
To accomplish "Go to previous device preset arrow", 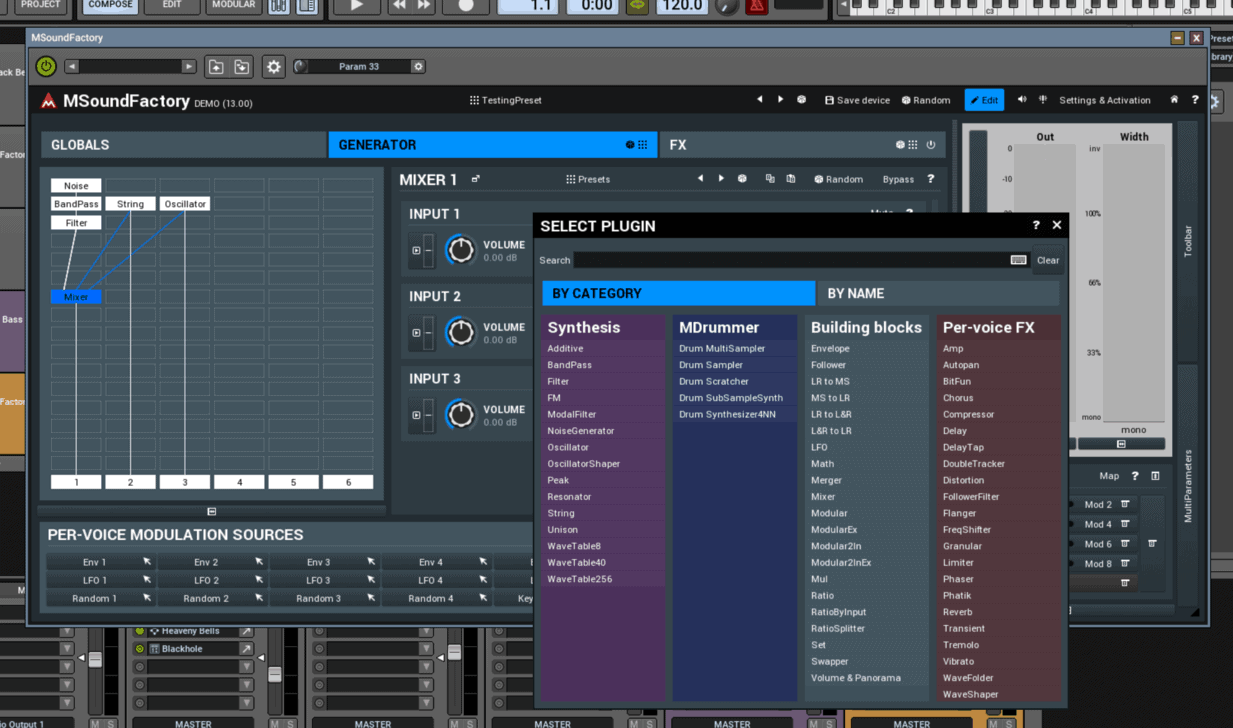I will (760, 100).
